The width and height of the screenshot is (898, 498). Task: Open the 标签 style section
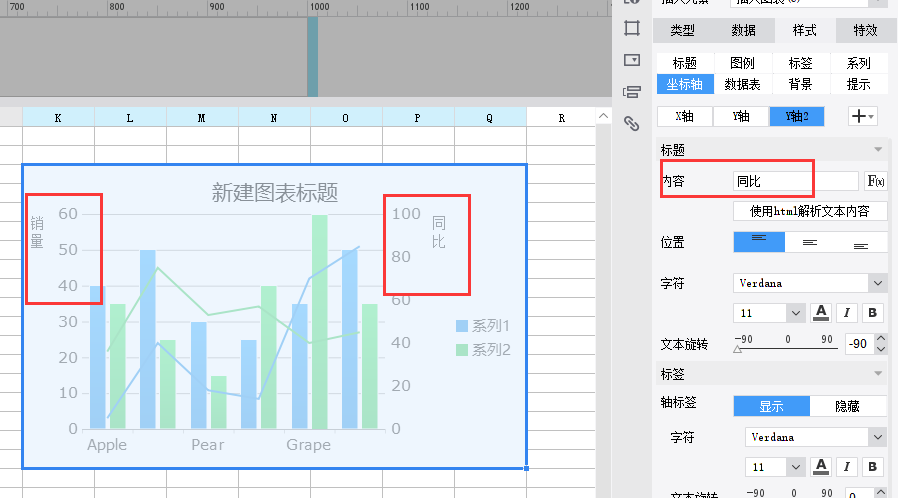coord(801,63)
